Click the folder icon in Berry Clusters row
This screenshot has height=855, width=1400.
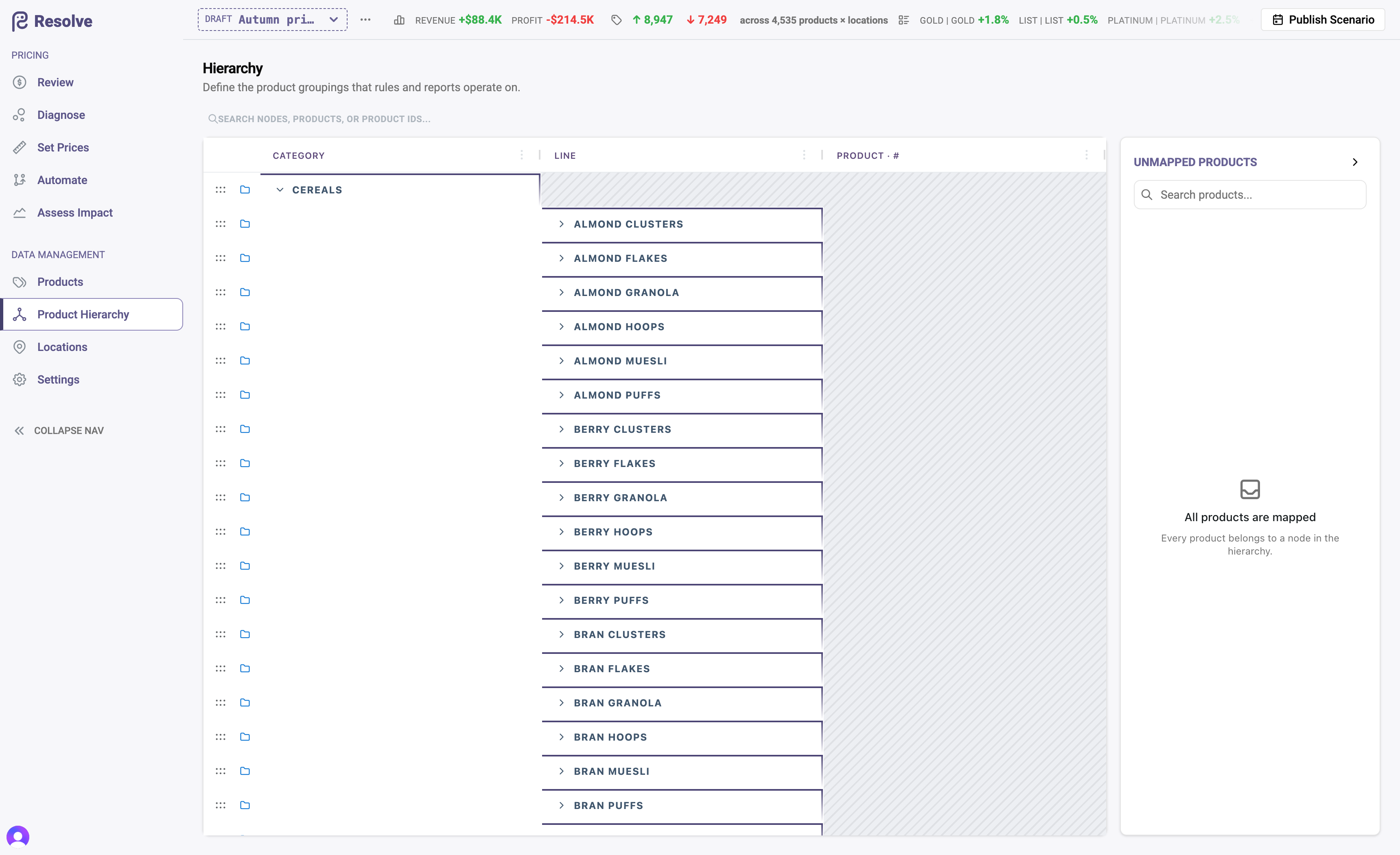[x=245, y=429]
